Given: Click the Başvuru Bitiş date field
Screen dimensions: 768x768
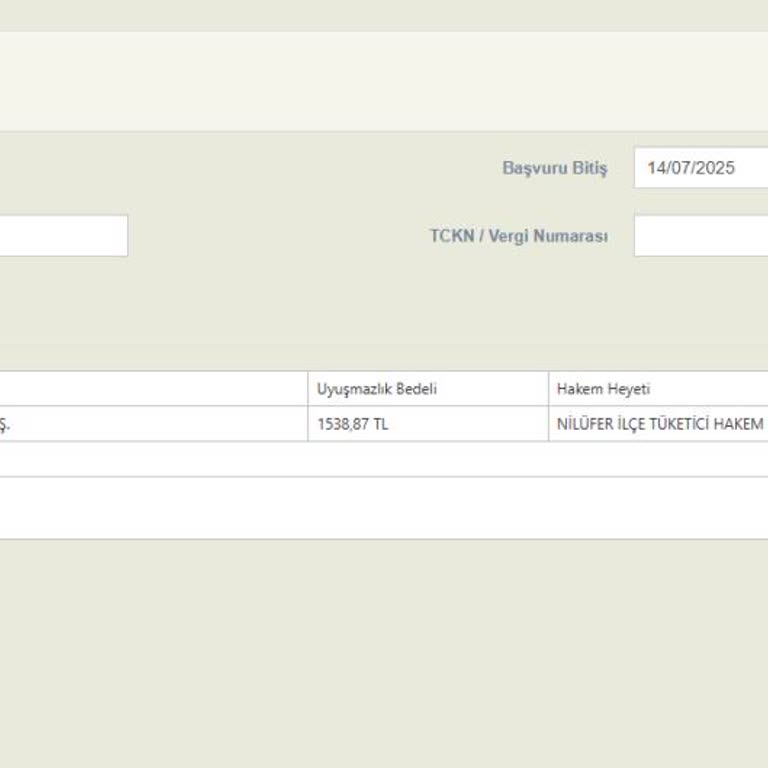Looking at the screenshot, I should (x=701, y=168).
